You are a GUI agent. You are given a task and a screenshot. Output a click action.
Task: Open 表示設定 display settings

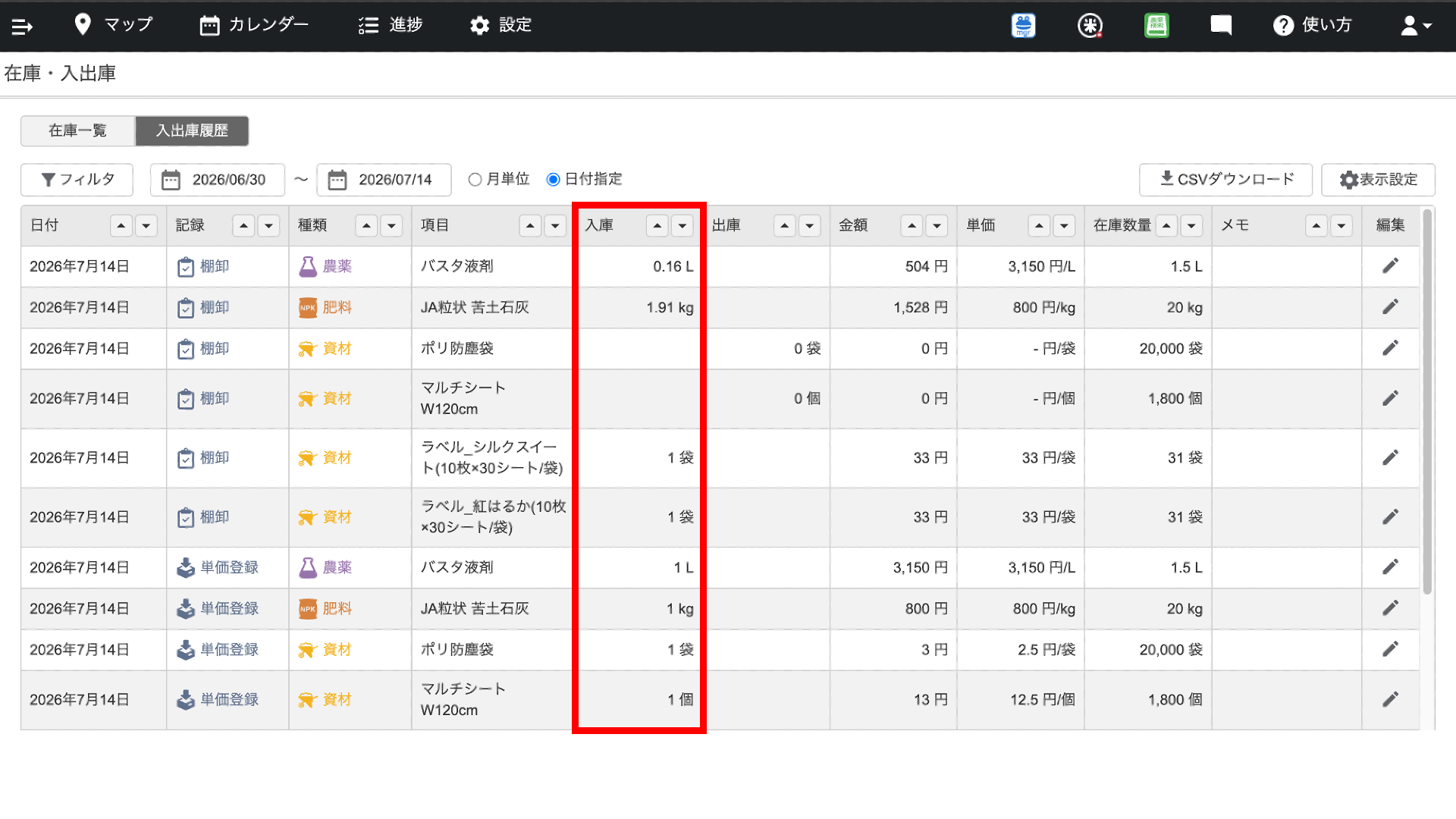pyautogui.click(x=1378, y=180)
